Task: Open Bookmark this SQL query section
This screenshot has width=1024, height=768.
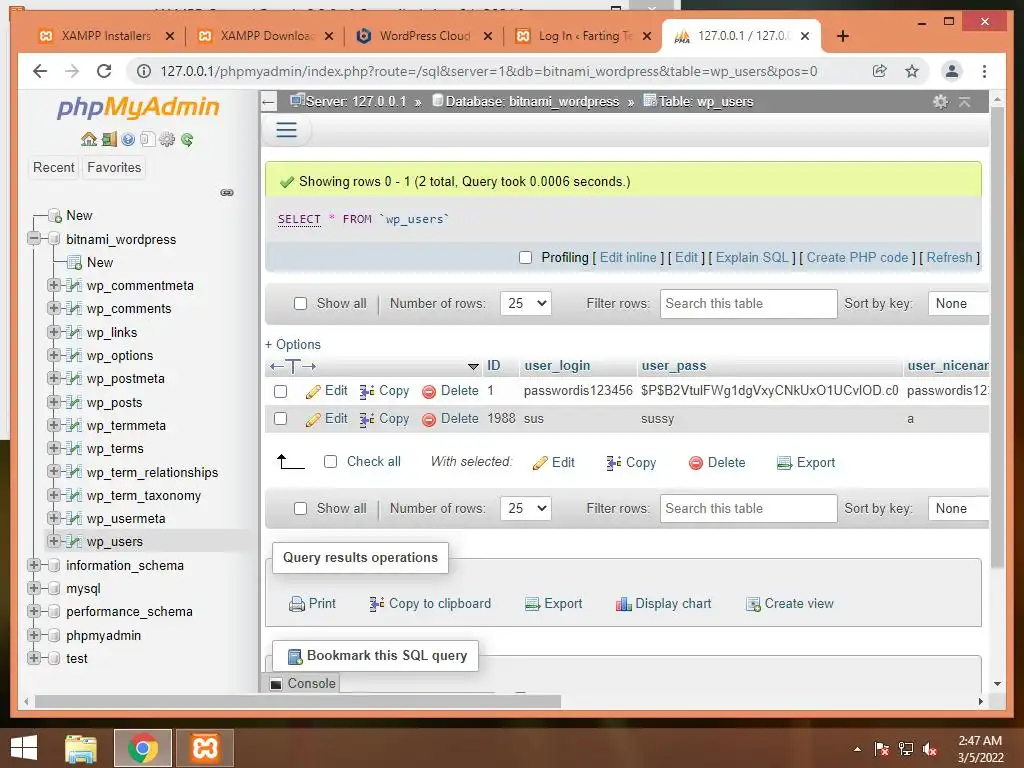Action: [x=376, y=656]
